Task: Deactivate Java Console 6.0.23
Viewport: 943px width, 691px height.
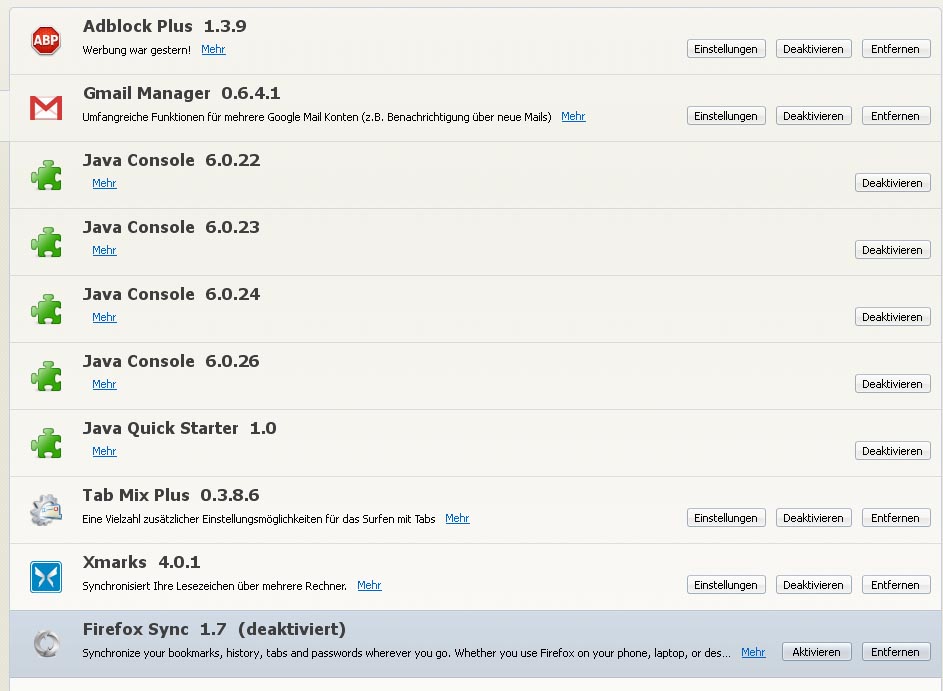Action: pos(892,250)
